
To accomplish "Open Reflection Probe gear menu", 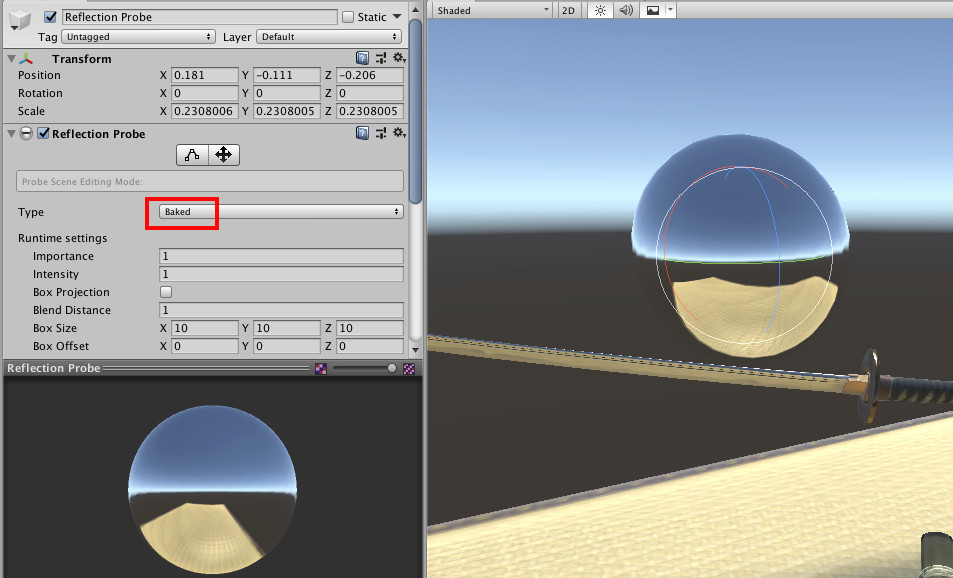I will (399, 132).
